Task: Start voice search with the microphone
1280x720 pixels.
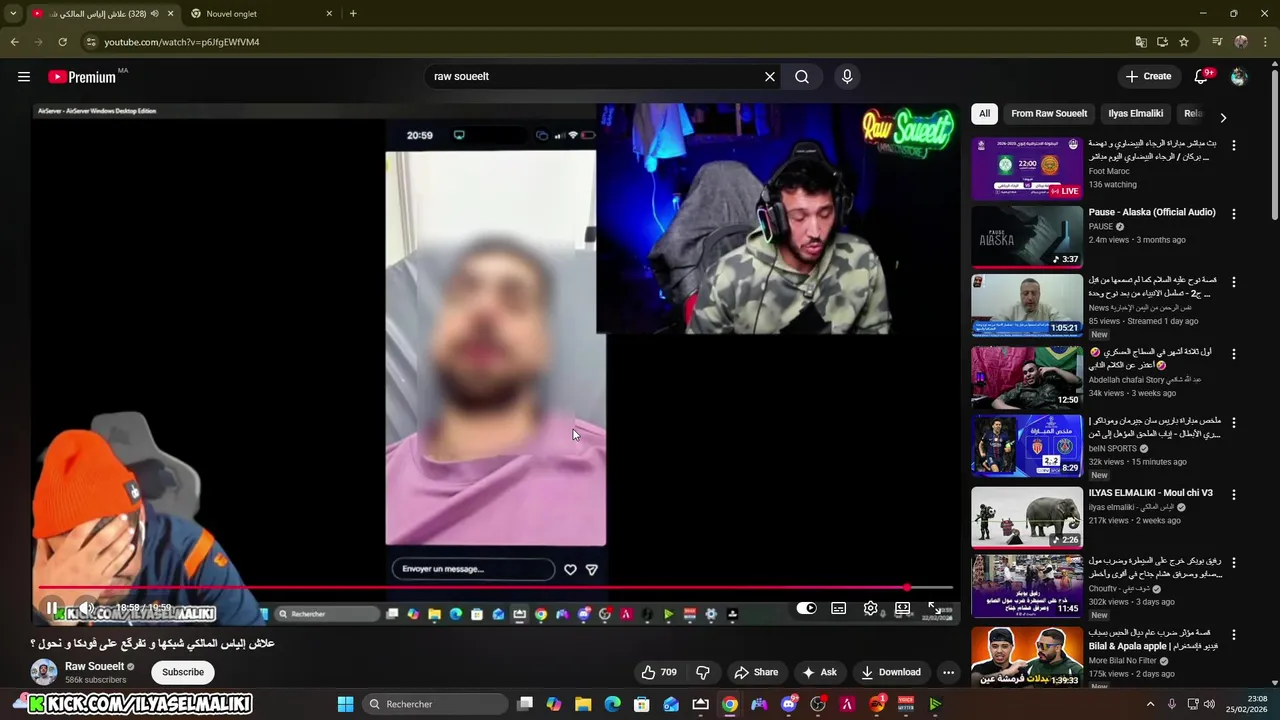Action: coord(847,76)
